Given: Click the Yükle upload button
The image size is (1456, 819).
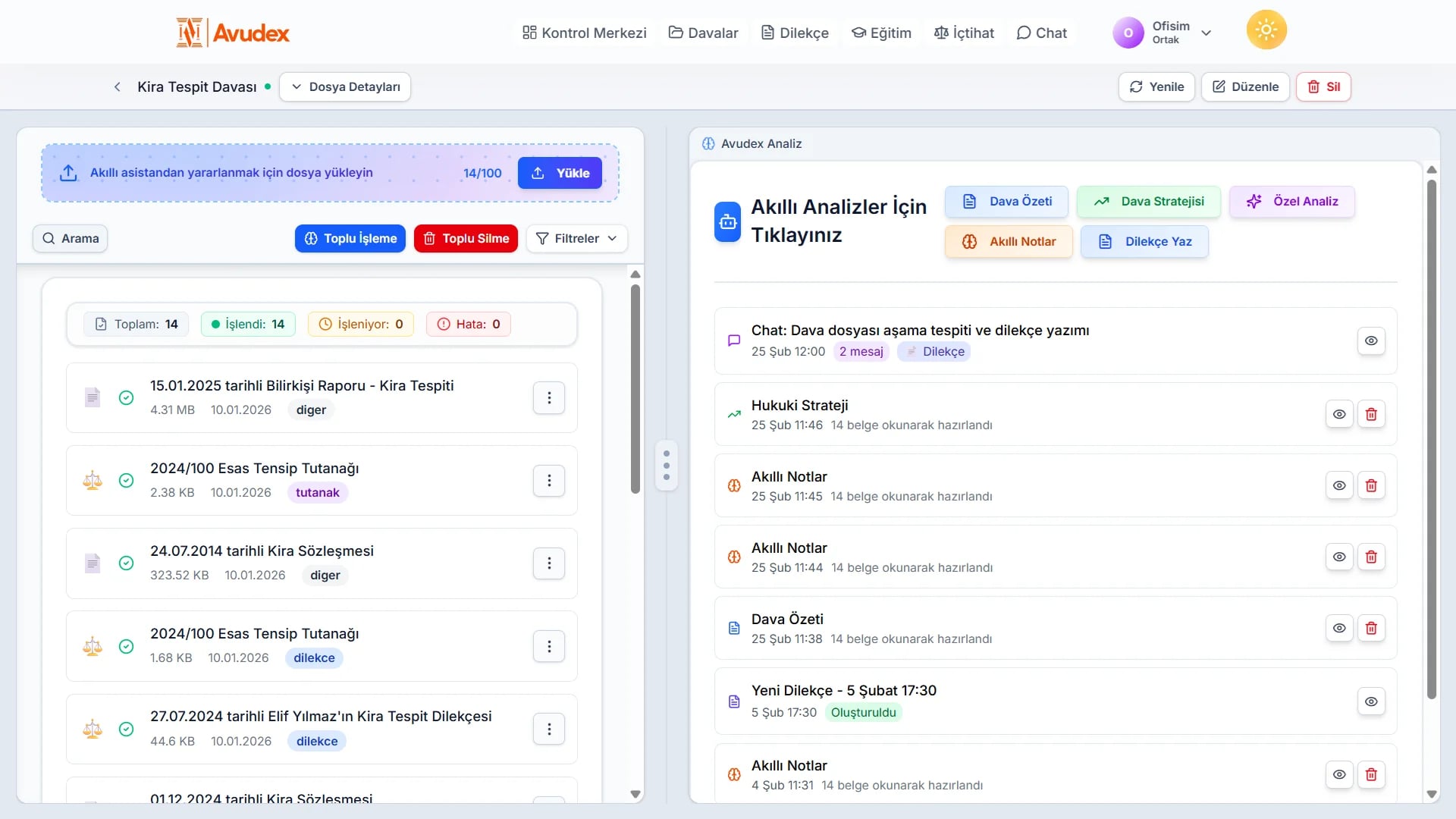Looking at the screenshot, I should point(560,173).
